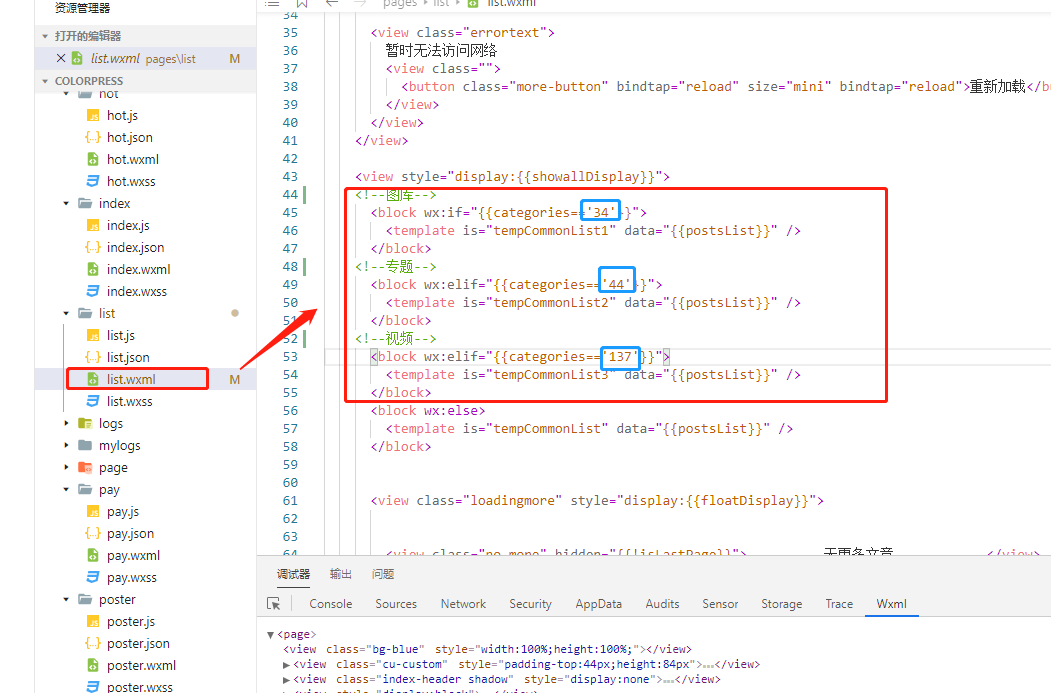The height and width of the screenshot is (693, 1051).
Task: Click the hot.js file icon
Action: pyautogui.click(x=93, y=115)
